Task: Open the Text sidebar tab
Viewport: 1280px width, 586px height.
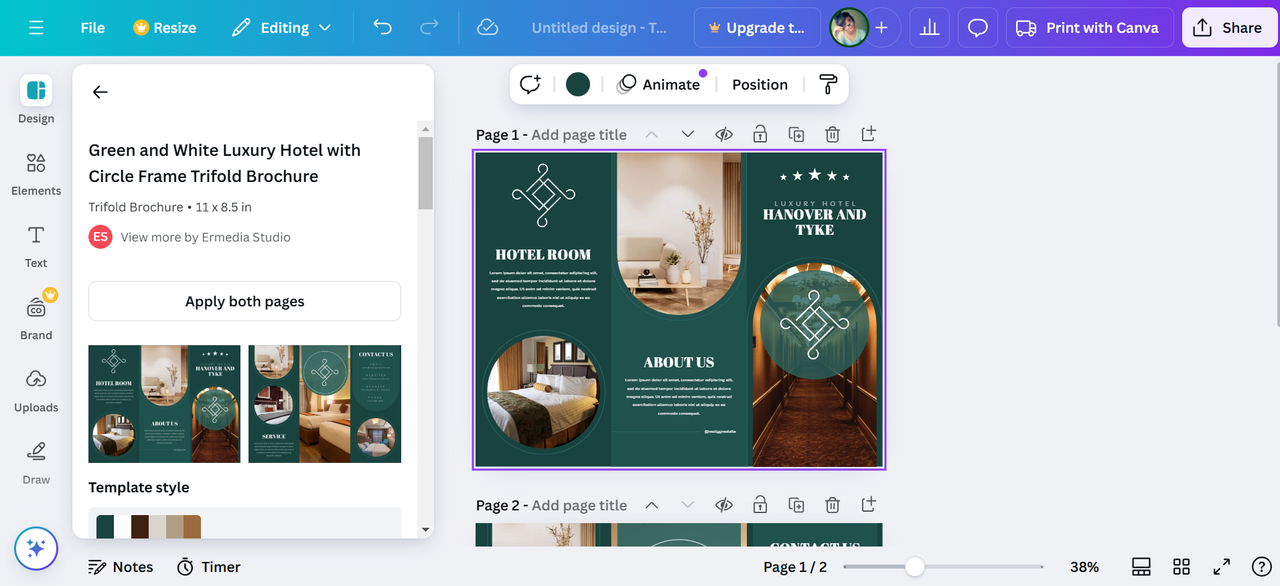Action: point(36,247)
